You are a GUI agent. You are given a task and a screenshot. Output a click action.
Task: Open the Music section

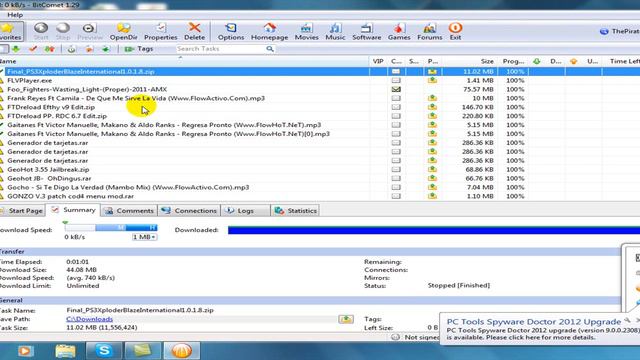(x=335, y=31)
